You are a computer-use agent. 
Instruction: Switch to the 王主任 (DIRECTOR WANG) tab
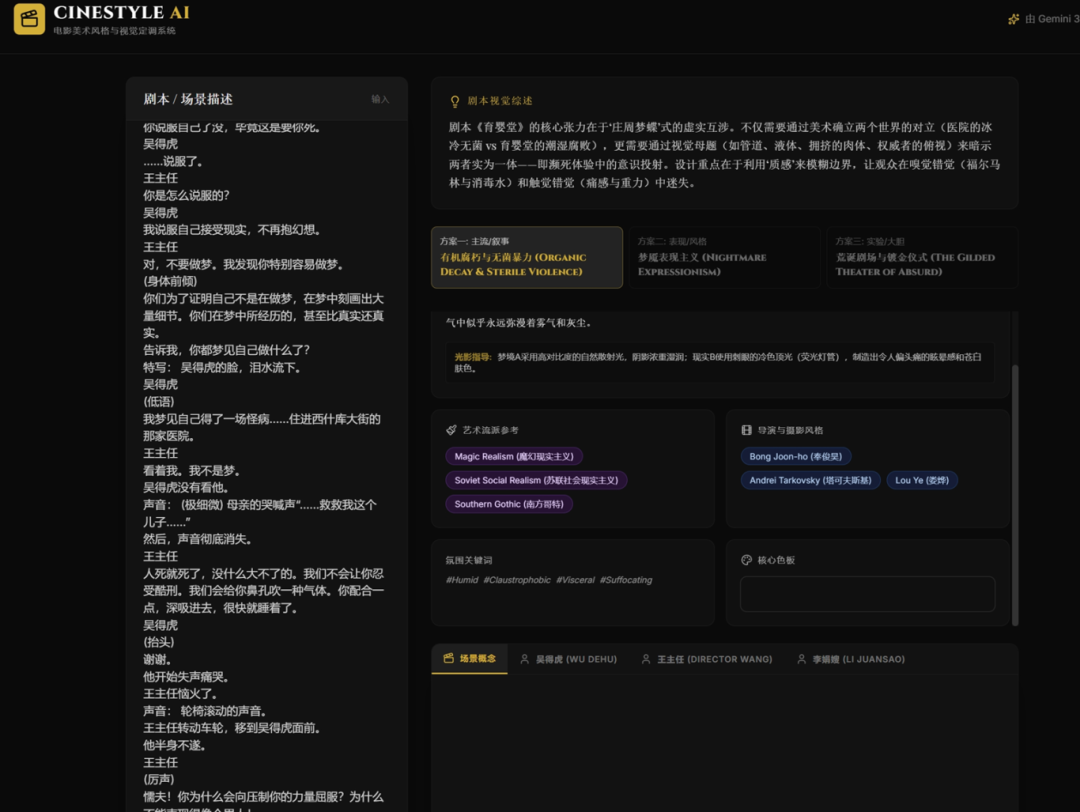point(707,659)
